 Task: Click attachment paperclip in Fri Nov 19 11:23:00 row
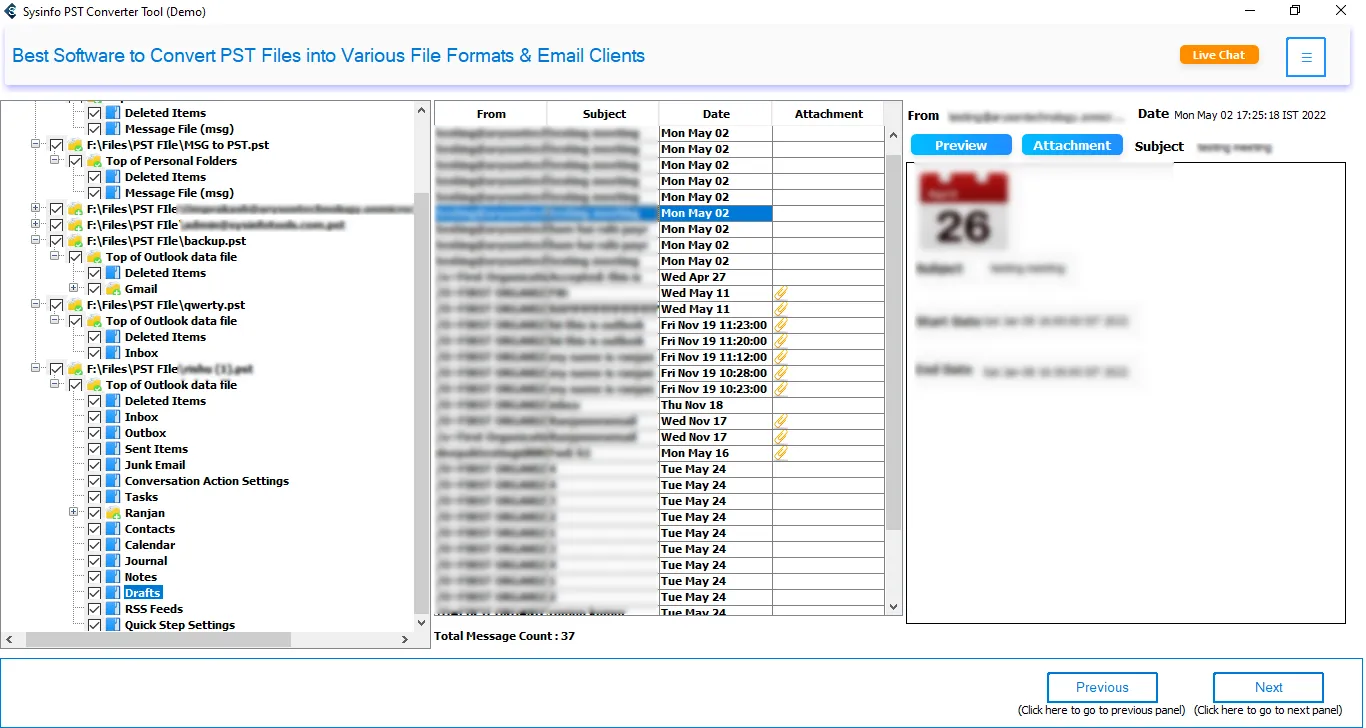coord(781,325)
